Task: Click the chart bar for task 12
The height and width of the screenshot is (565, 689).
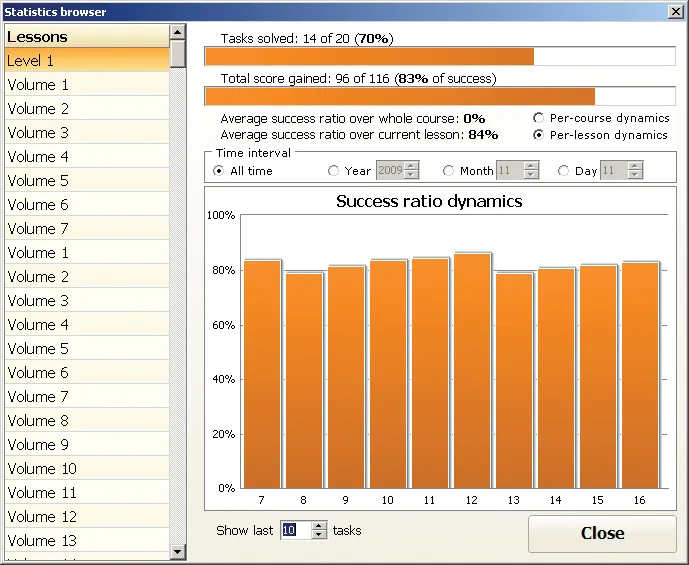Action: coord(472,371)
